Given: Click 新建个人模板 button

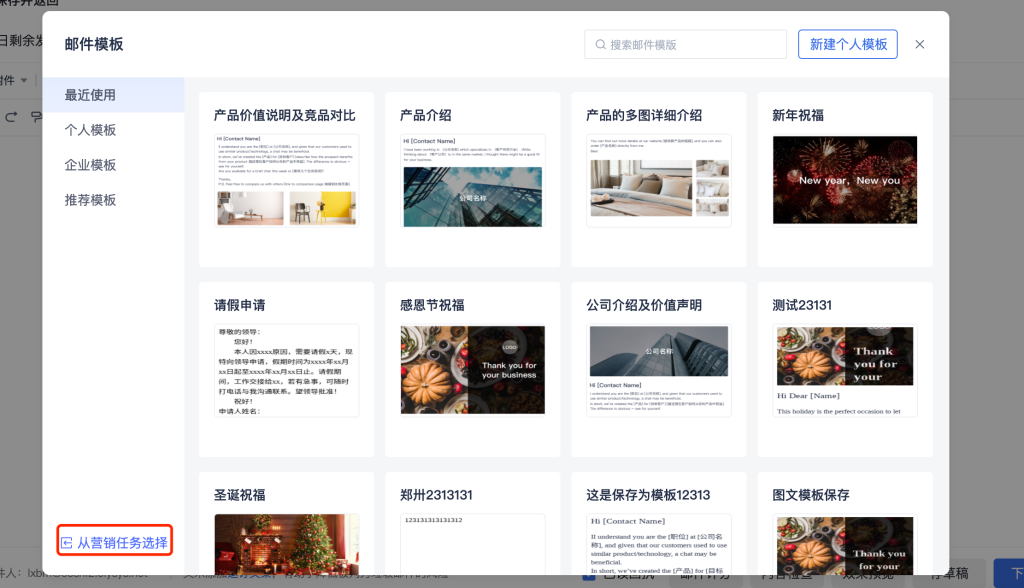Looking at the screenshot, I should click(x=848, y=44).
